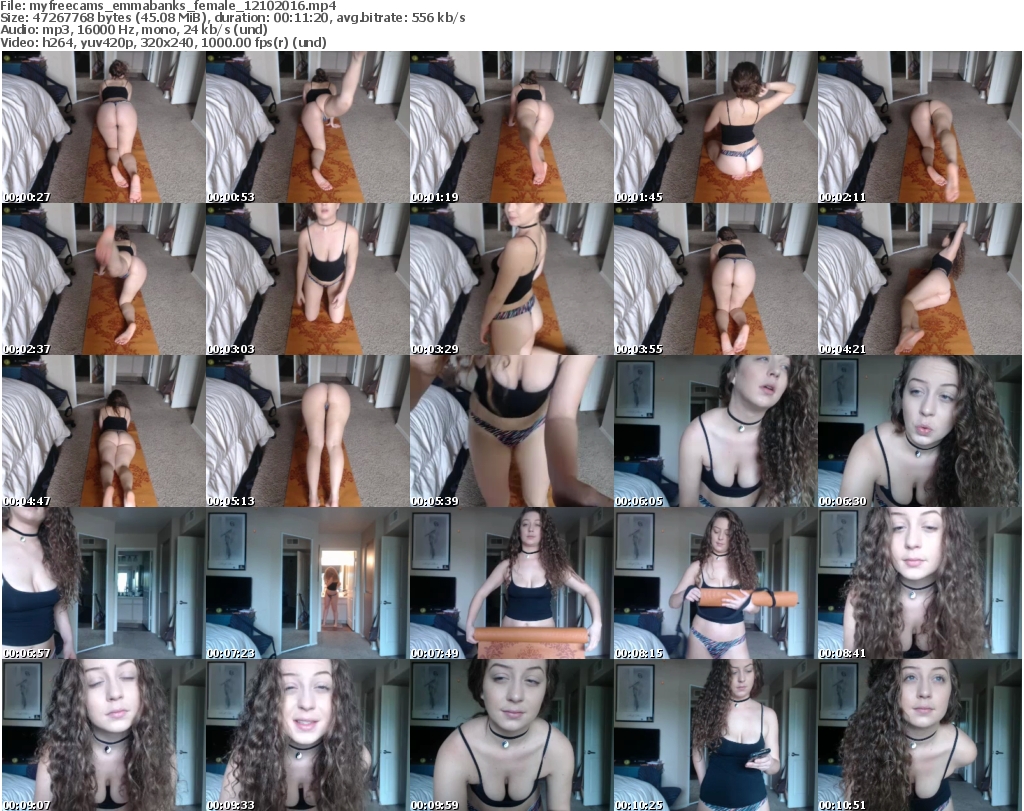Click the frame stamped 00:06:57

pyautogui.click(x=103, y=584)
